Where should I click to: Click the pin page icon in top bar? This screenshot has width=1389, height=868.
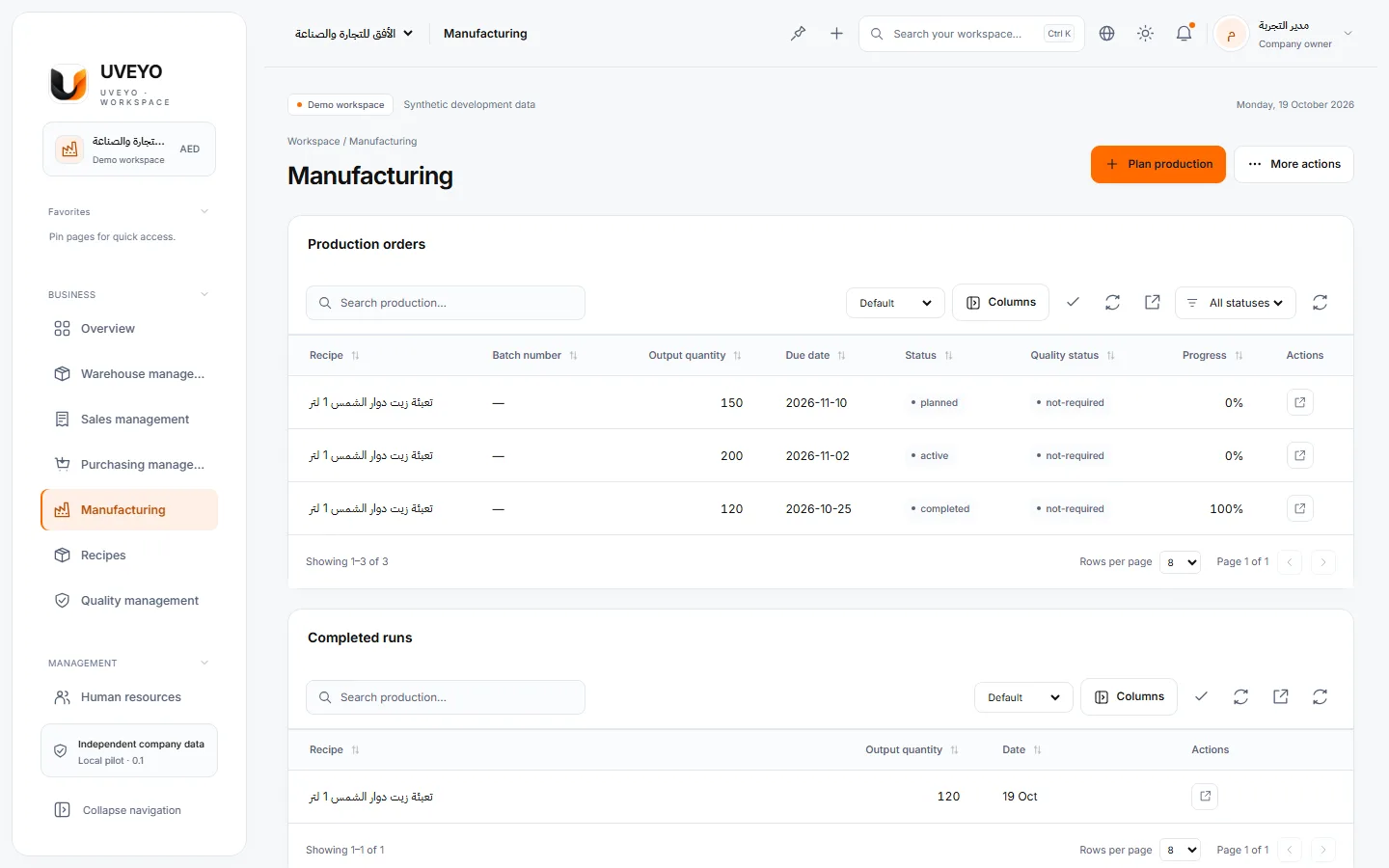coord(798,34)
